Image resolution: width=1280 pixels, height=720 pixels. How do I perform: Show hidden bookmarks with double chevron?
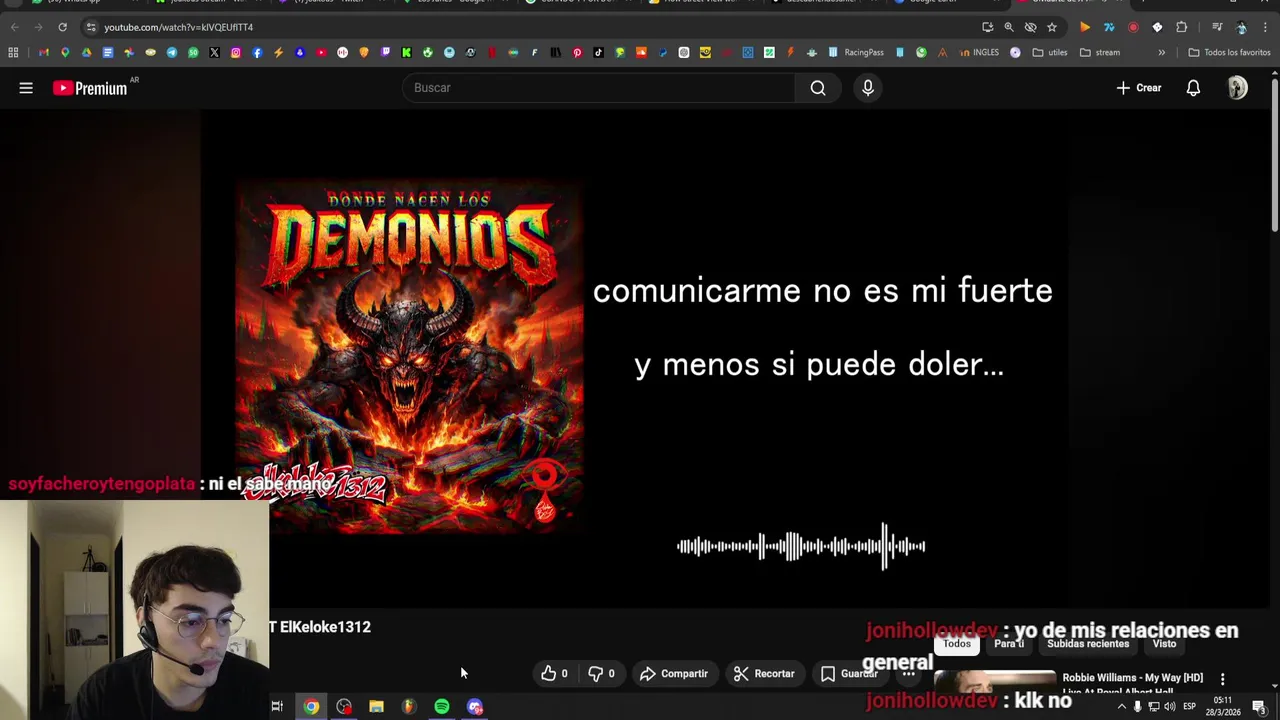1161,52
